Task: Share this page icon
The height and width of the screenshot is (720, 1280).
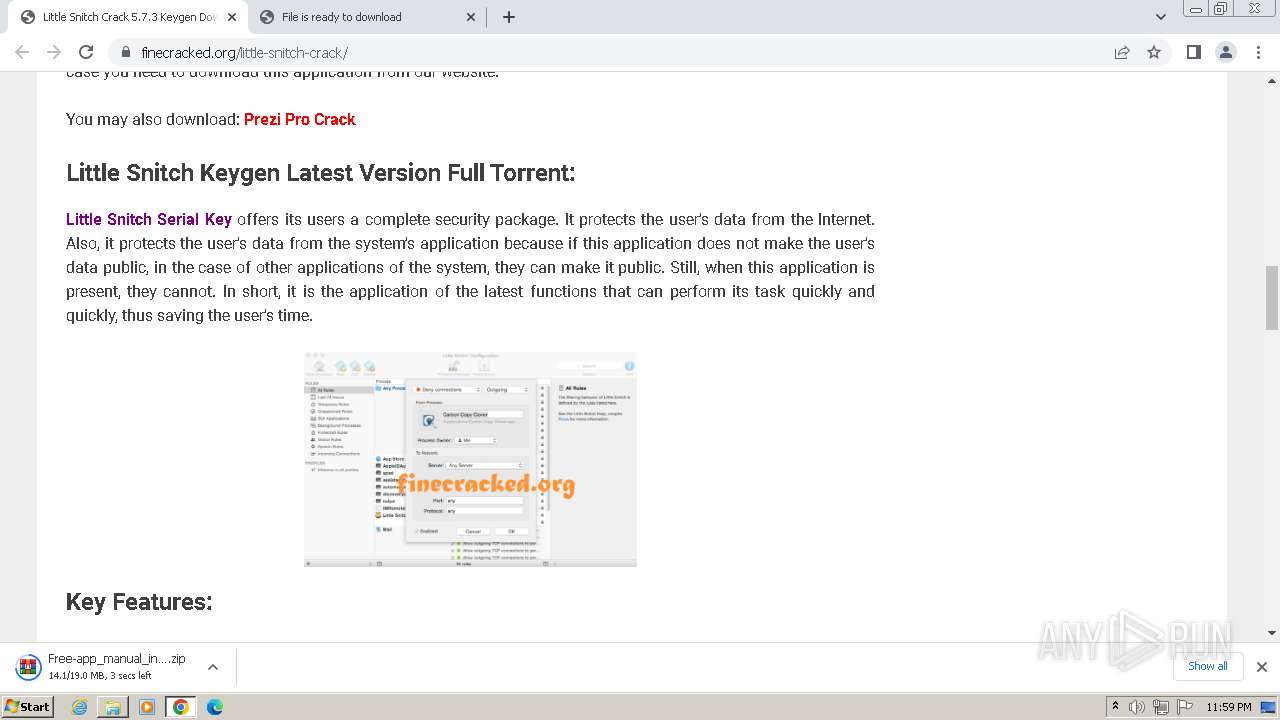Action: (1122, 52)
